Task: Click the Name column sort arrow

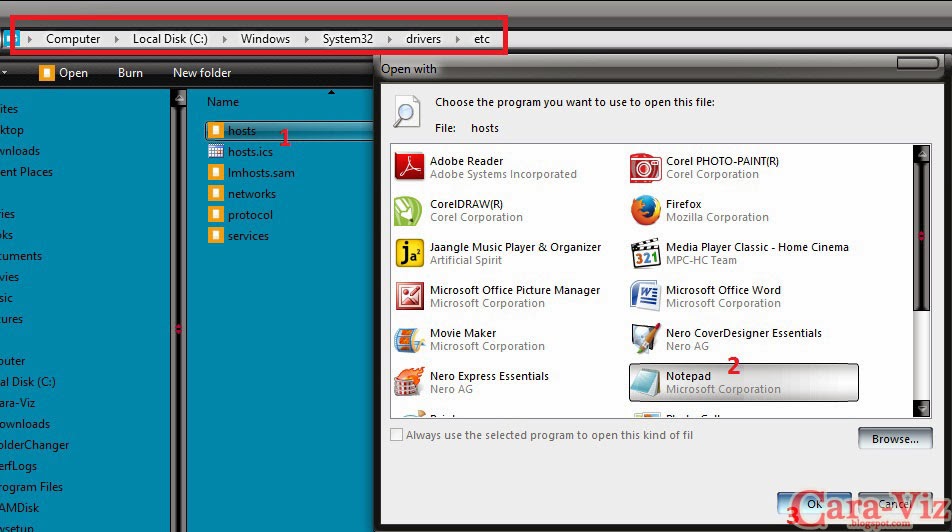Action: tap(331, 92)
